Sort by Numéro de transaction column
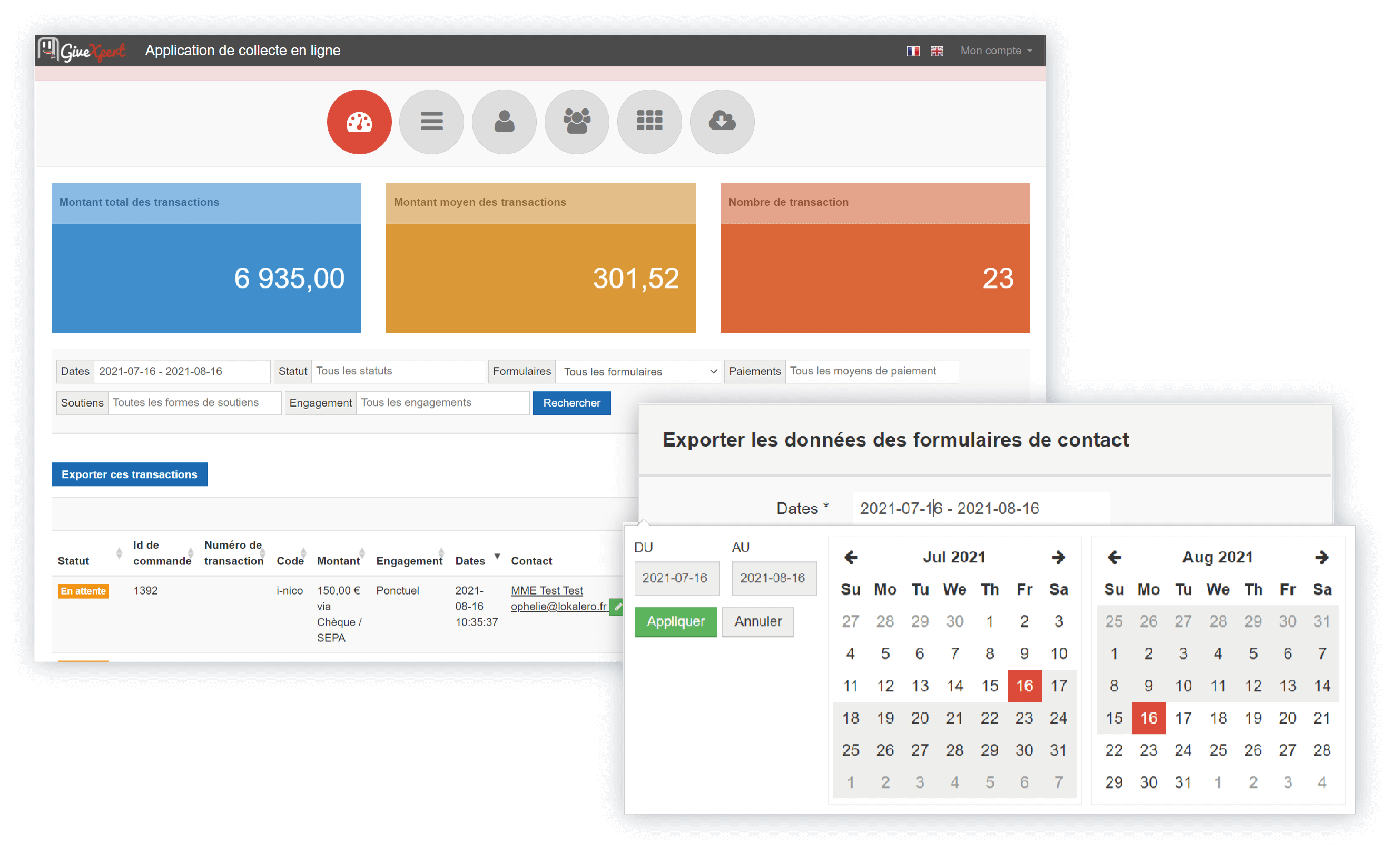This screenshot has height=852, width=1400. pos(262,553)
